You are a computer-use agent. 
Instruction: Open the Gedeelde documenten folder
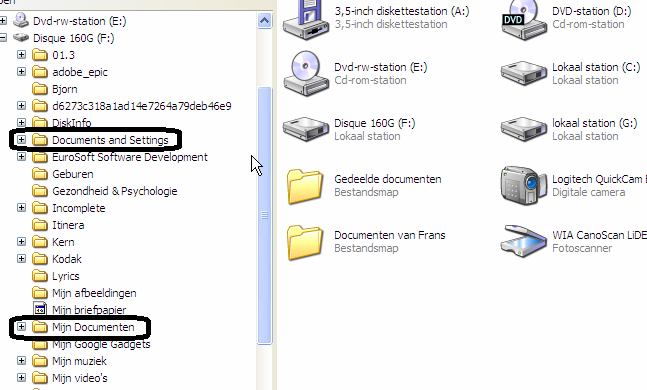point(305,186)
